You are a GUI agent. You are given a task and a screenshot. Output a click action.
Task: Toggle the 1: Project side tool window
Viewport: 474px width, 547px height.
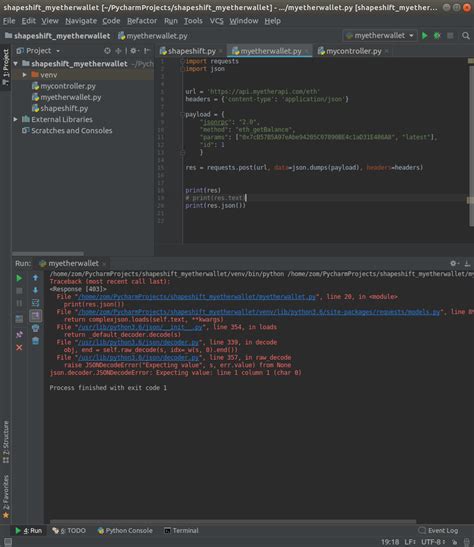point(6,67)
